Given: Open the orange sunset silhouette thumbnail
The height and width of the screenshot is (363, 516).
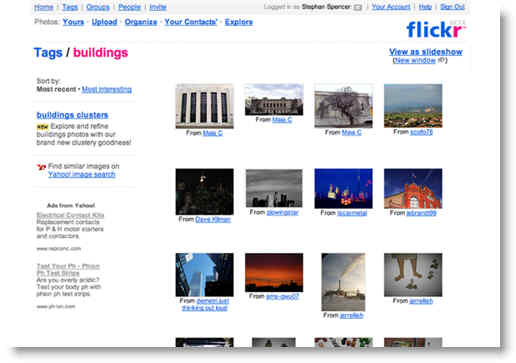Looking at the screenshot, I should pos(274,272).
